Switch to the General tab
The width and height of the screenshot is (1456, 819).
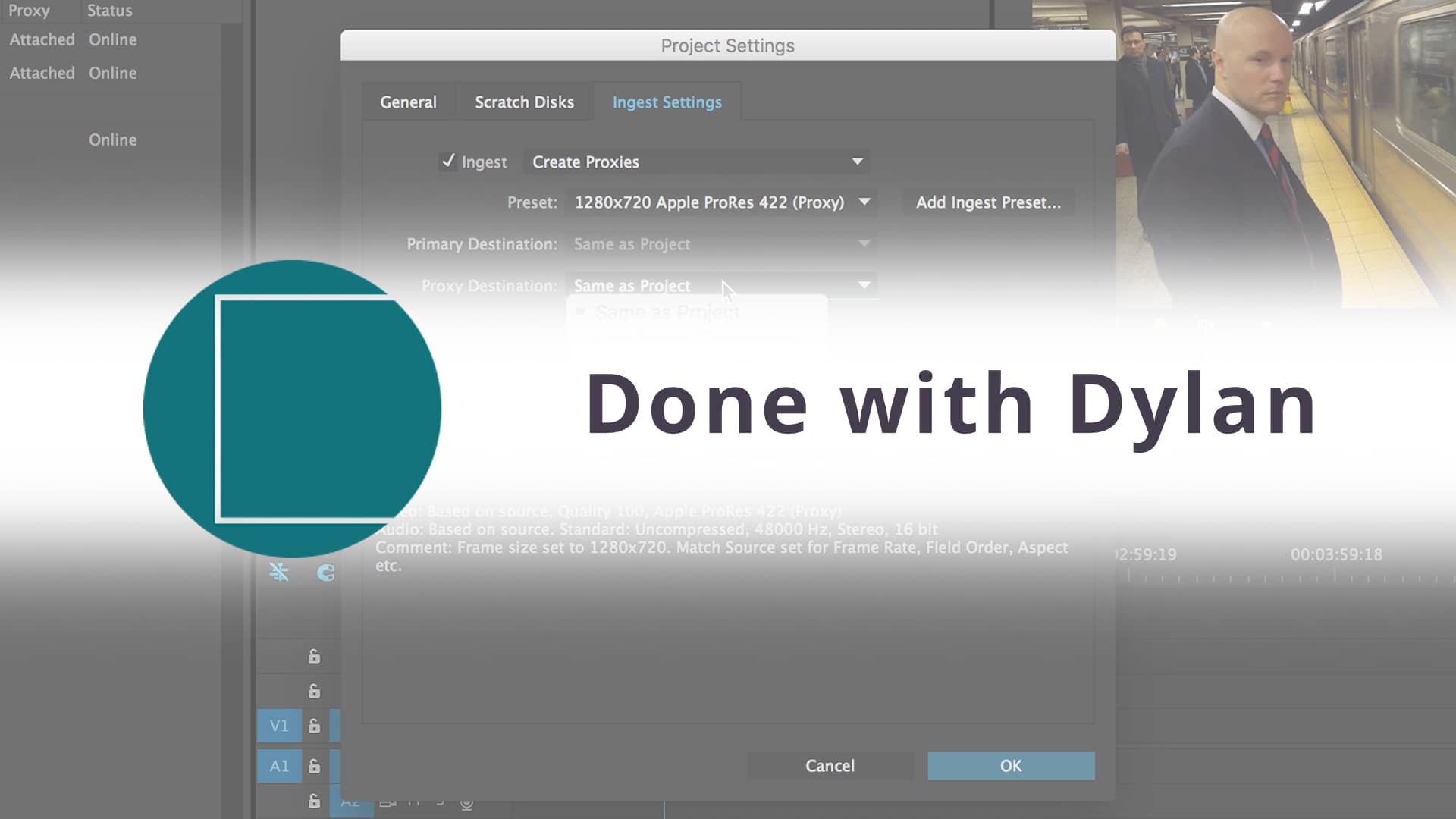408,102
